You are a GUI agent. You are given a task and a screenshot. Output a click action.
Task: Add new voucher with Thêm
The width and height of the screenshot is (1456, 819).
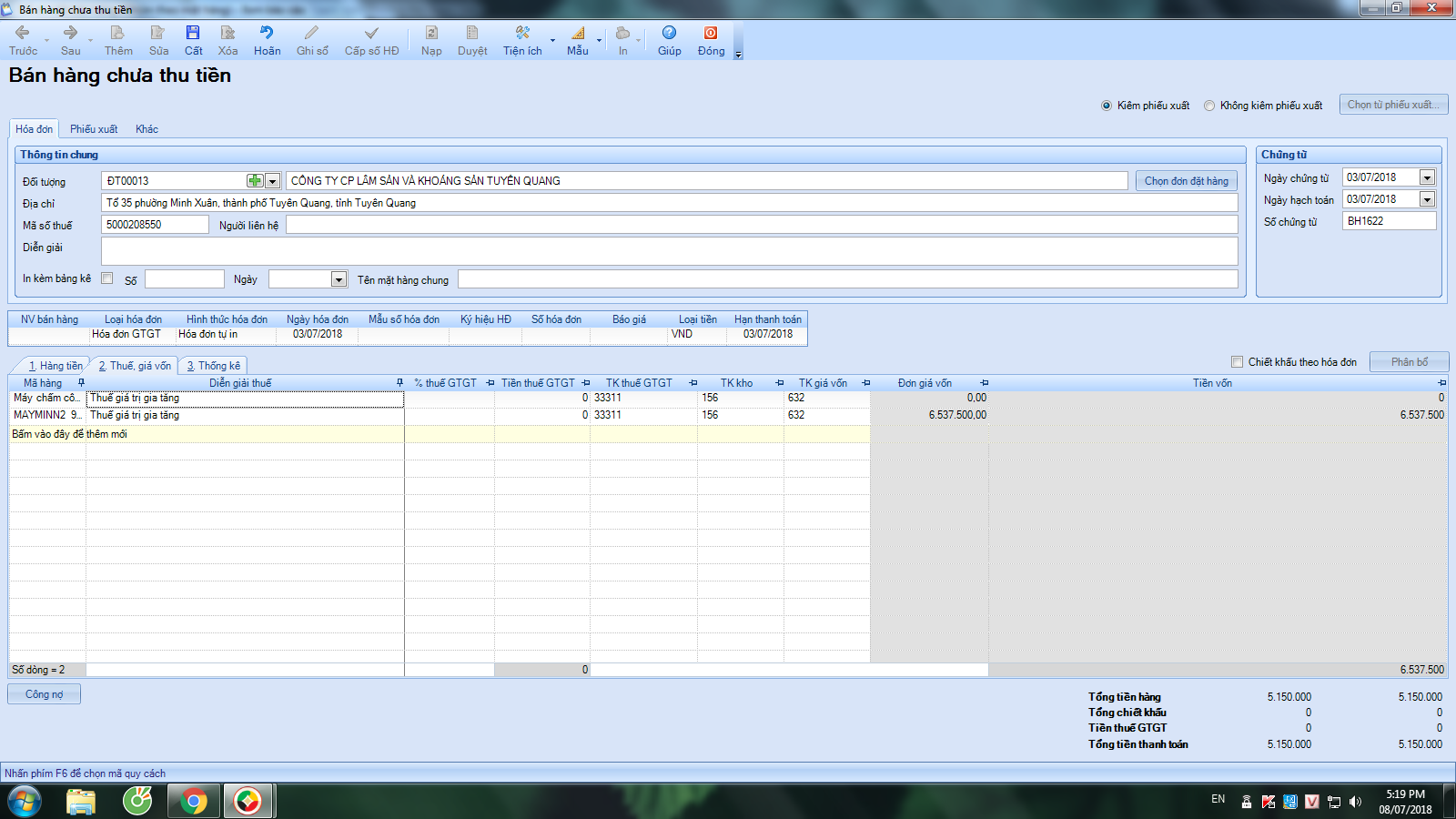[117, 41]
